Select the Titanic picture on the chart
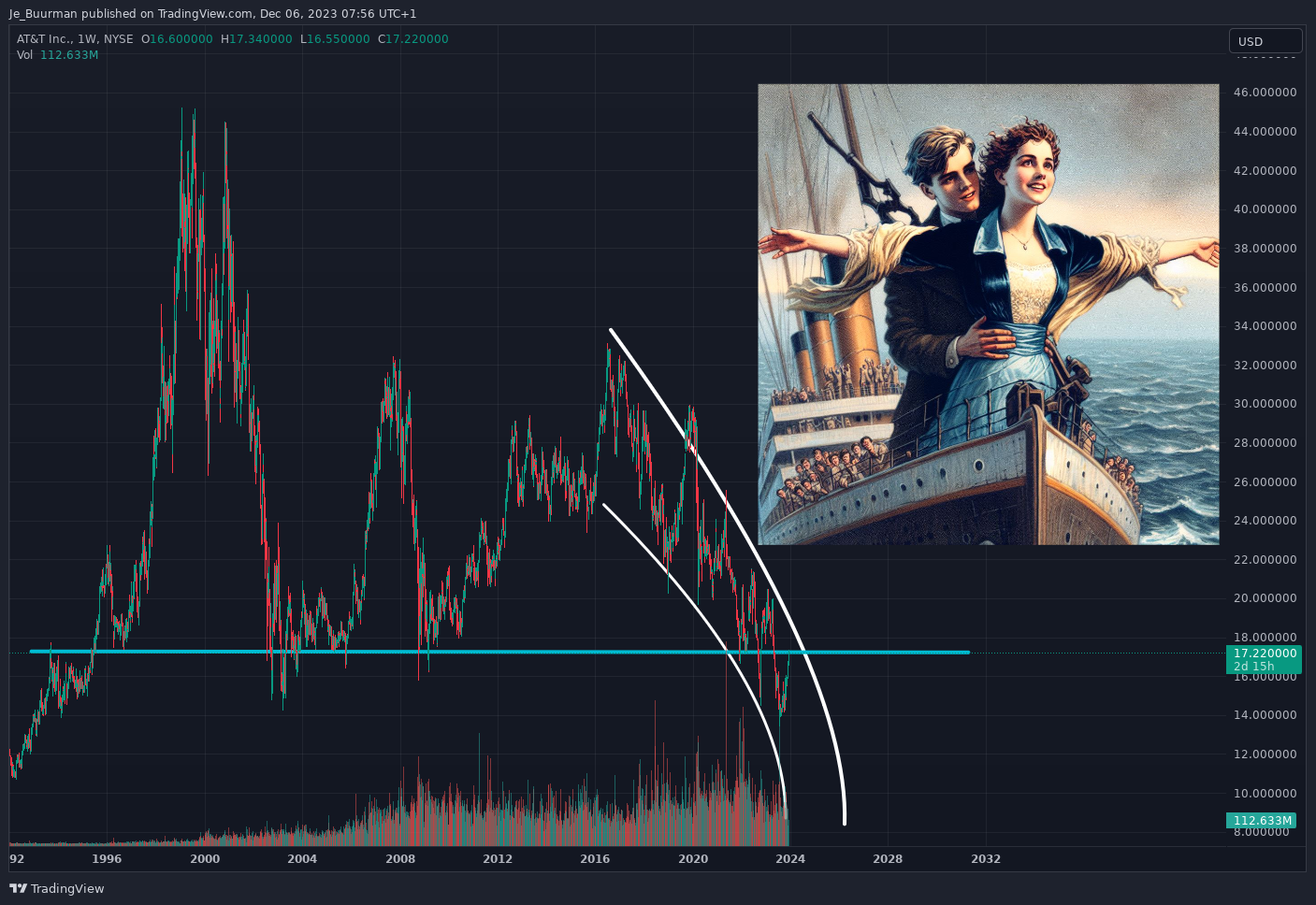The width and height of the screenshot is (1316, 905). click(x=988, y=314)
